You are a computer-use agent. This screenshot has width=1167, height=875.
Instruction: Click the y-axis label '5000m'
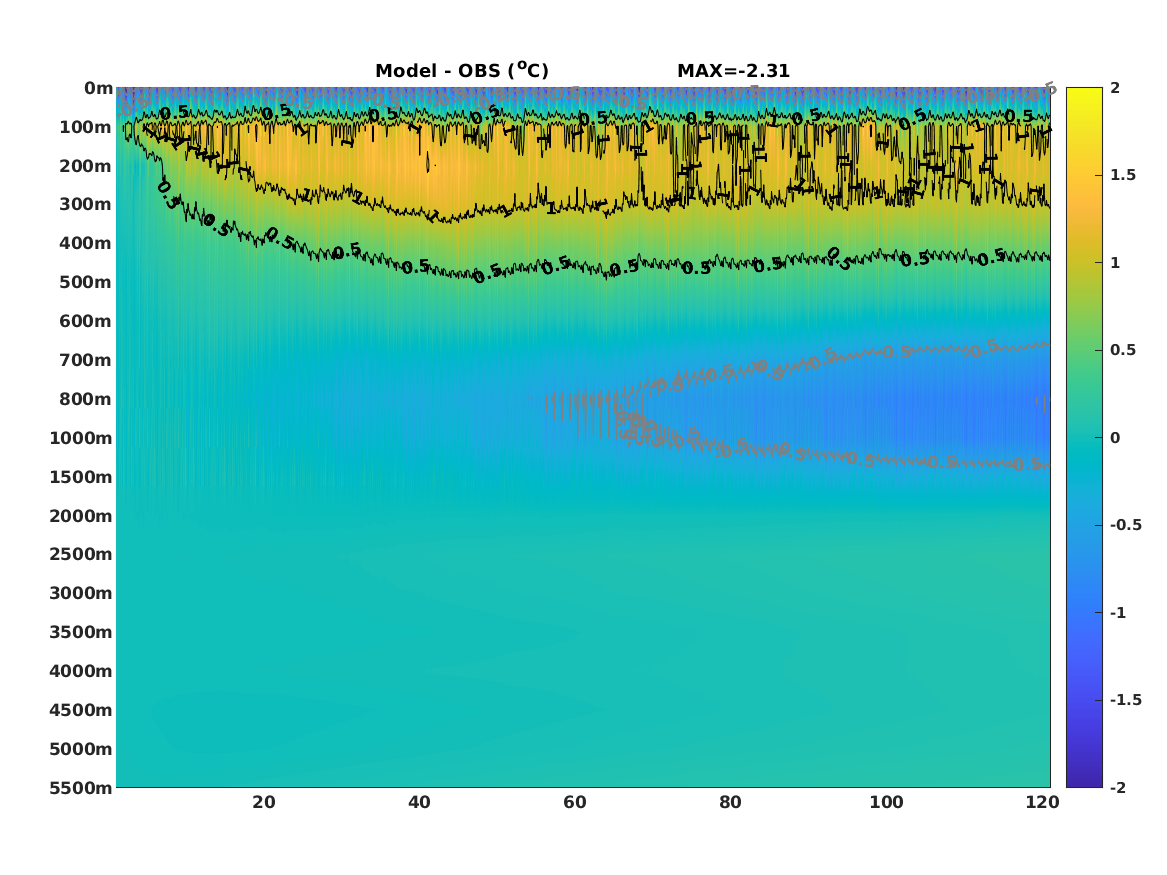81,749
